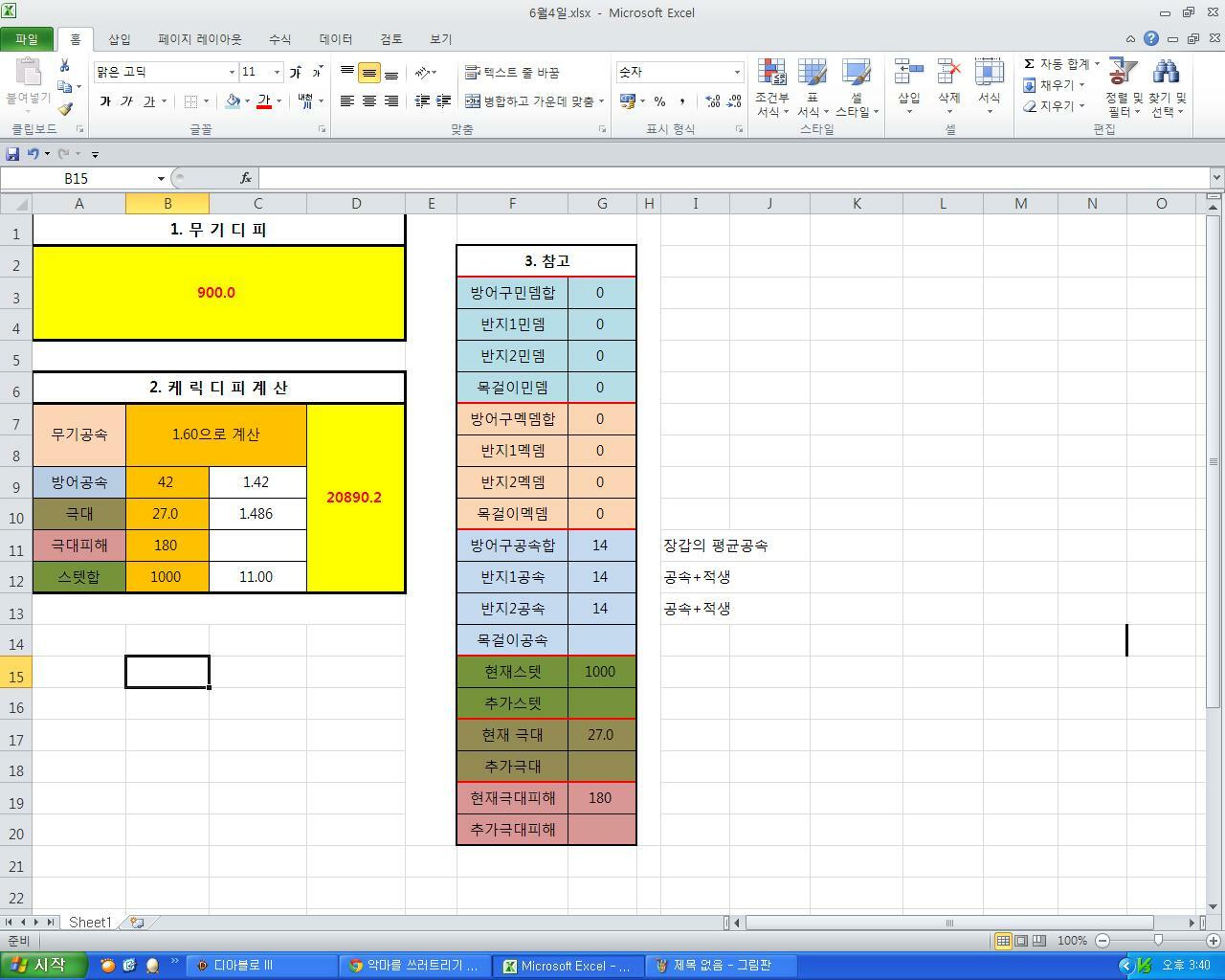The image size is (1225, 980).
Task: Click the save icon in quick access toolbar
Action: click(12, 153)
